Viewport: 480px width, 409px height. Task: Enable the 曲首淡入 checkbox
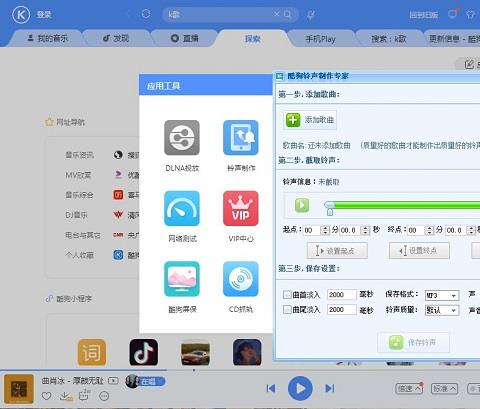(x=287, y=295)
